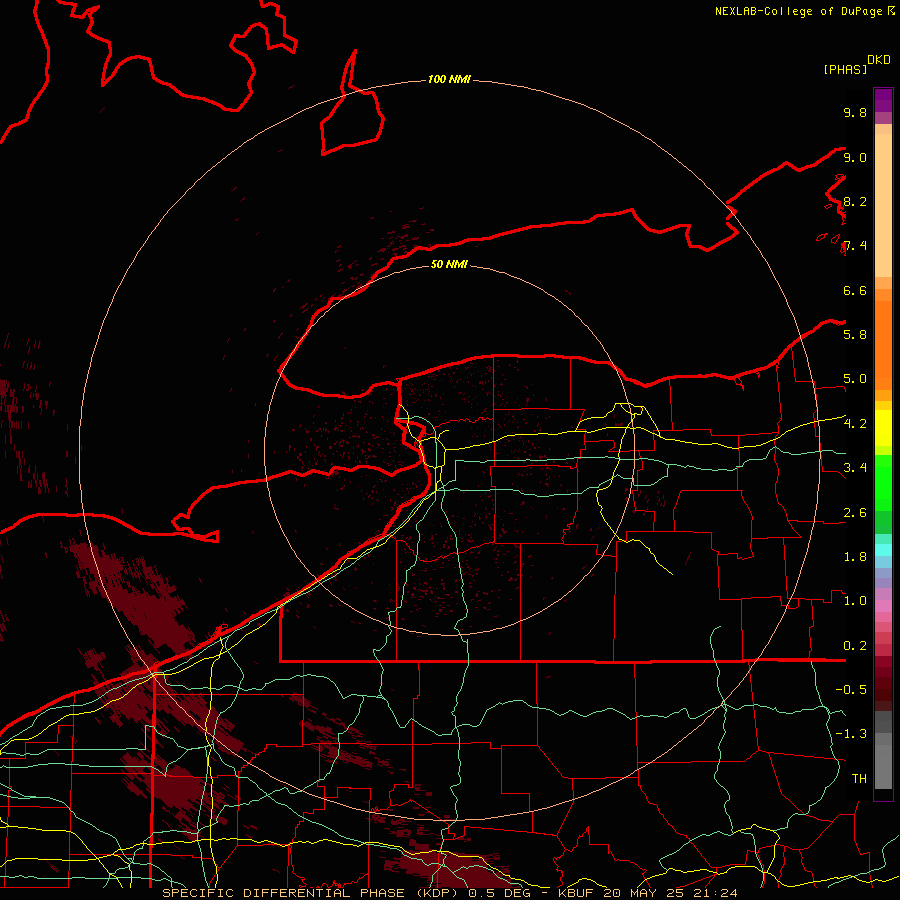Viewport: 900px width, 900px height.
Task: Click the -1.3 color scale label
Action: pos(851,734)
